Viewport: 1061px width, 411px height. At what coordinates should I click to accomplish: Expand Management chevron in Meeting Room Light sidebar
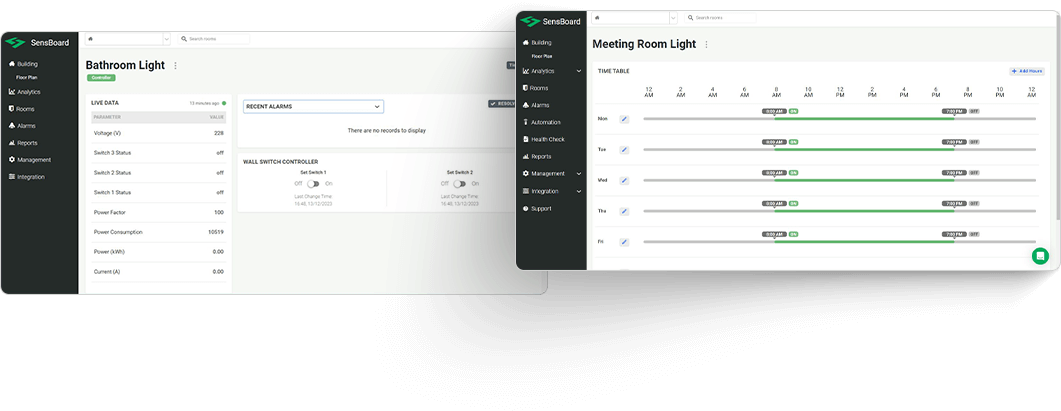point(579,174)
